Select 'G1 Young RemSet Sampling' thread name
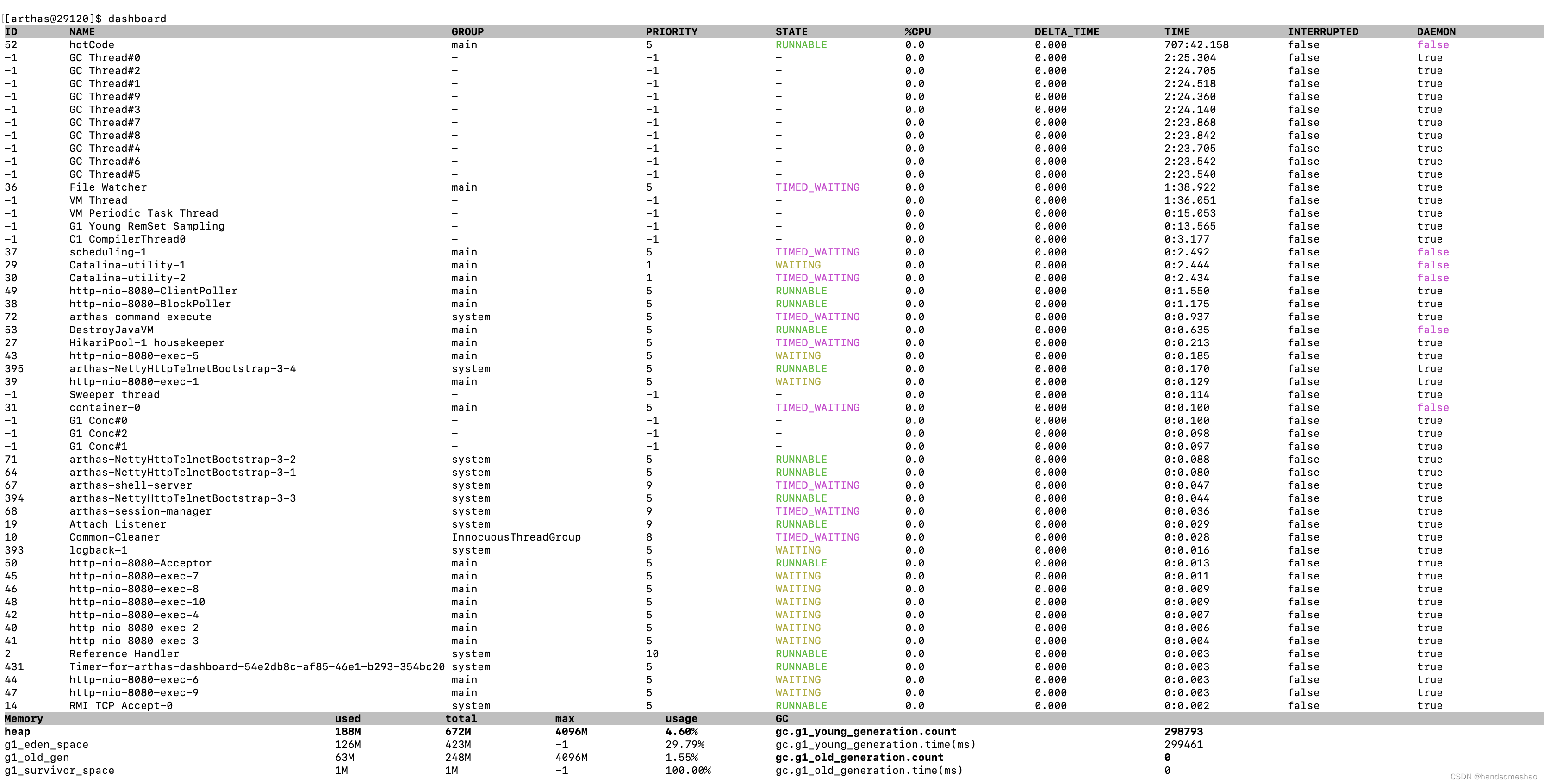This screenshot has height=784, width=1544. point(147,226)
